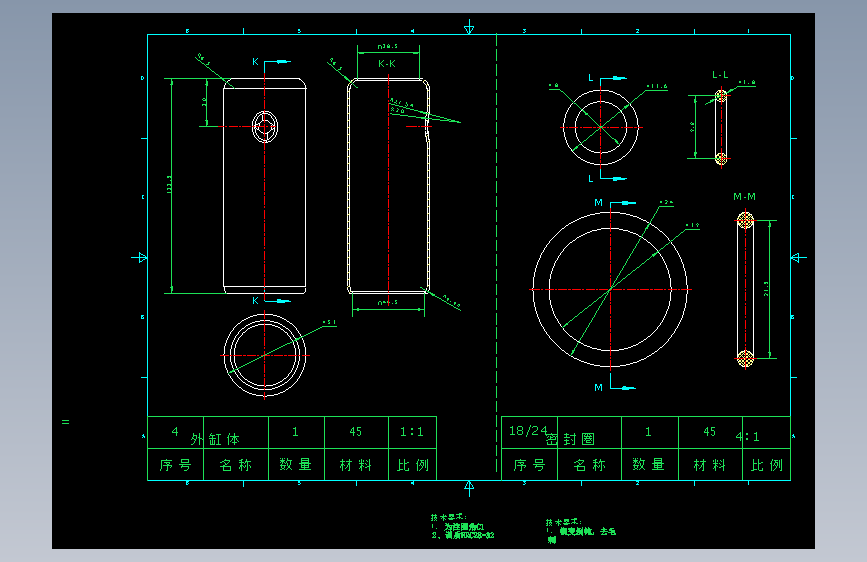Viewport: 867px width, 562px height.
Task: Click "材料" header under the 外缸体 row
Action: pos(356,465)
